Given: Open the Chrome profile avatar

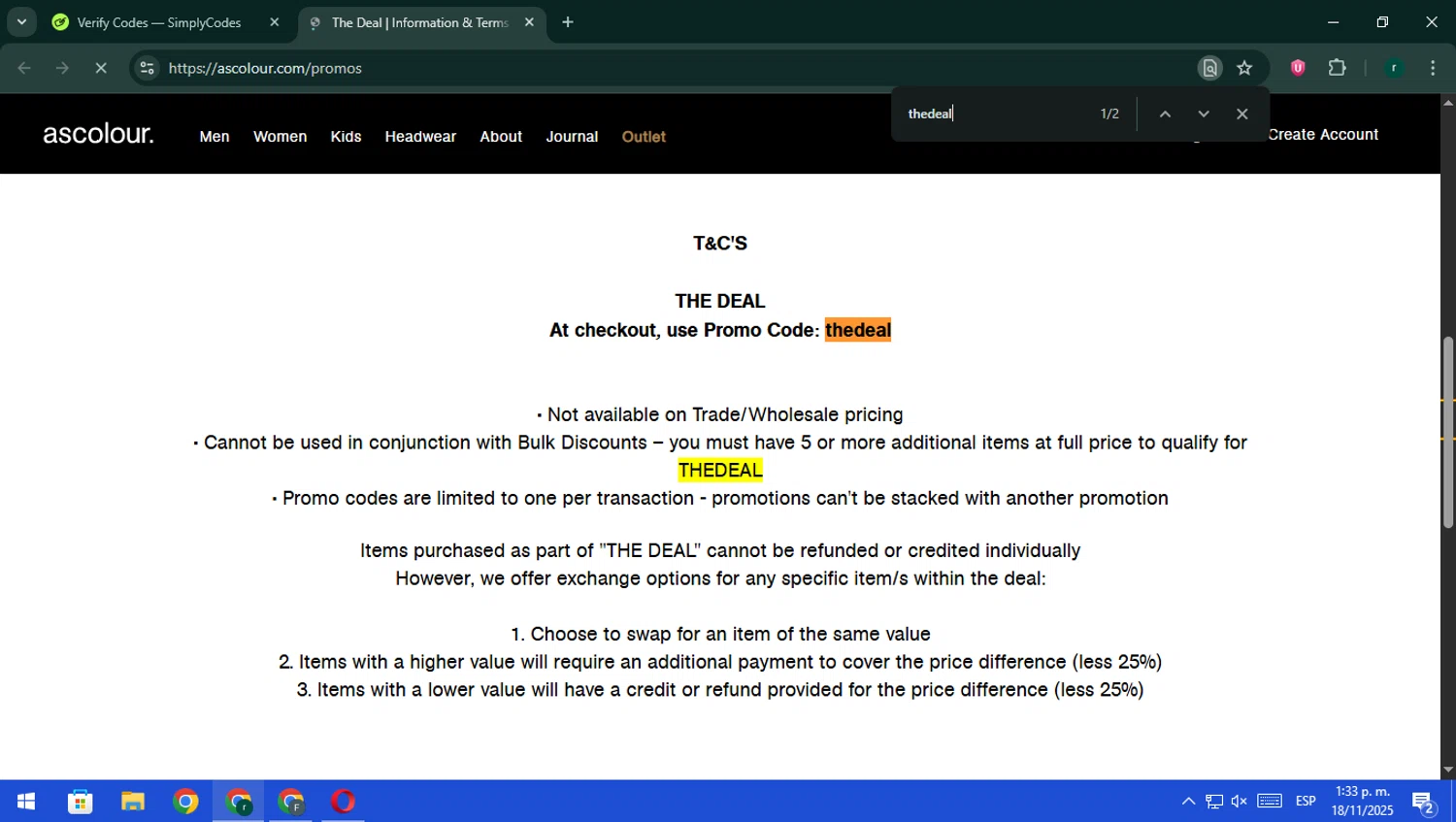Looking at the screenshot, I should pos(1394,68).
